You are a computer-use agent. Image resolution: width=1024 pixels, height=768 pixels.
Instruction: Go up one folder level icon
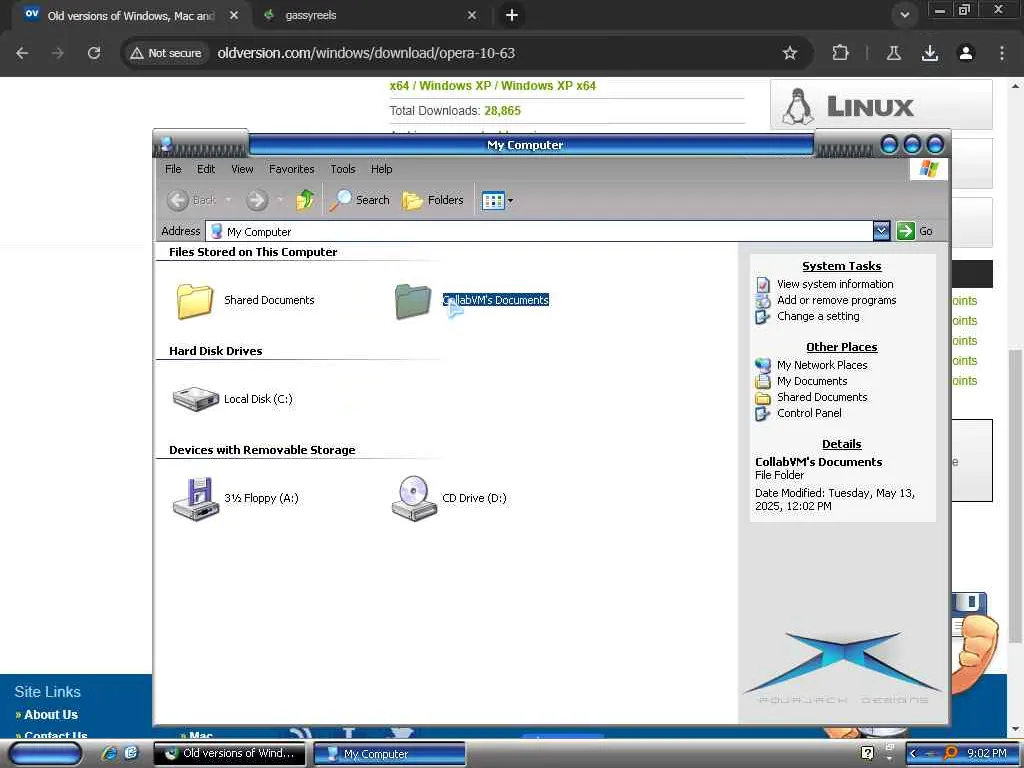coord(304,200)
